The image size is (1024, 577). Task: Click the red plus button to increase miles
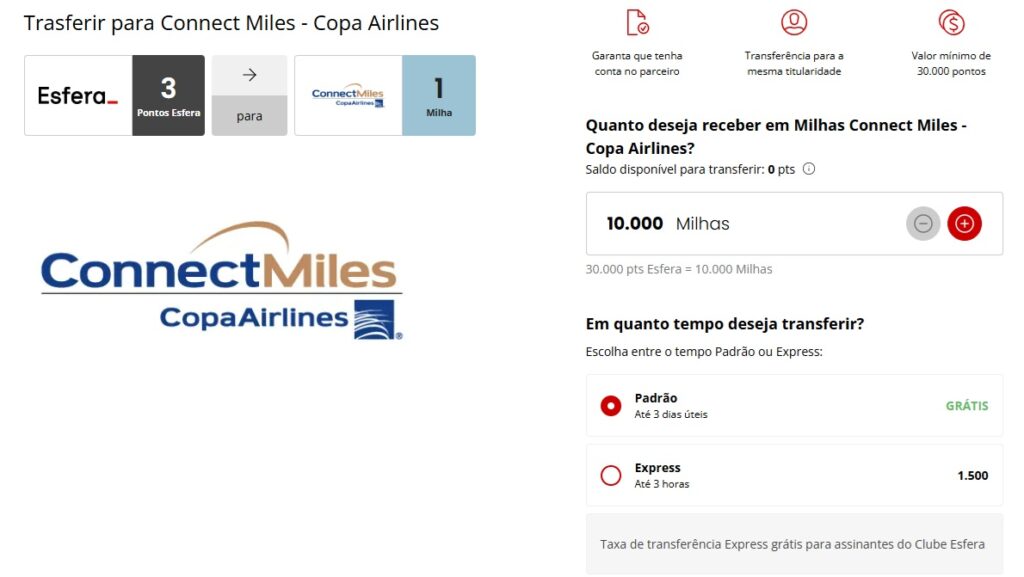point(964,224)
